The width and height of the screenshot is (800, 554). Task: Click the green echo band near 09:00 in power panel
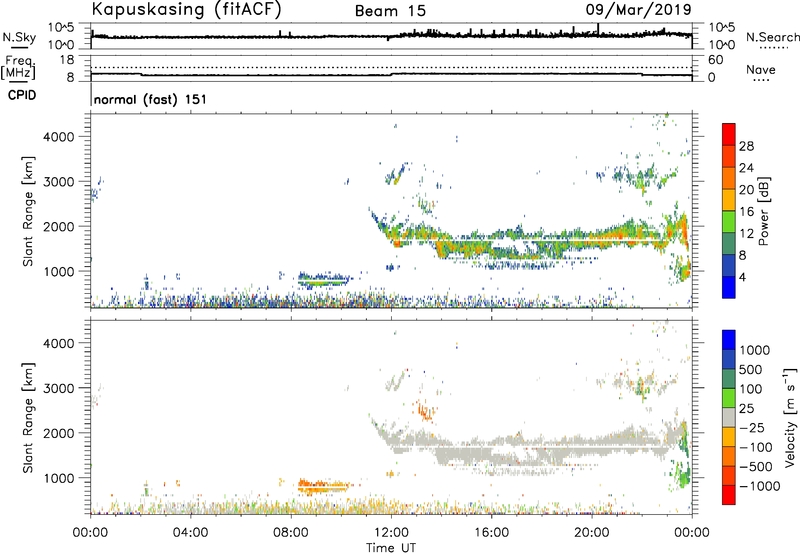tap(322, 280)
